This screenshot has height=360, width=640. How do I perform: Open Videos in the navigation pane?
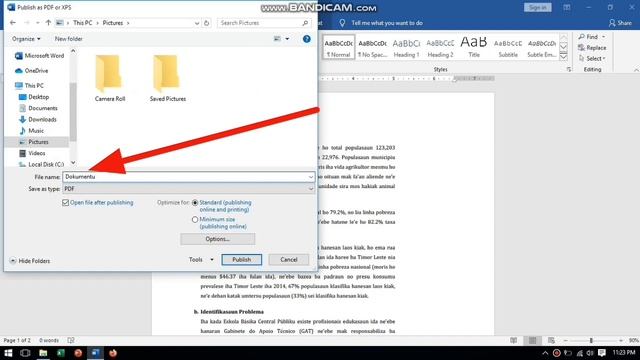pyautogui.click(x=32, y=153)
